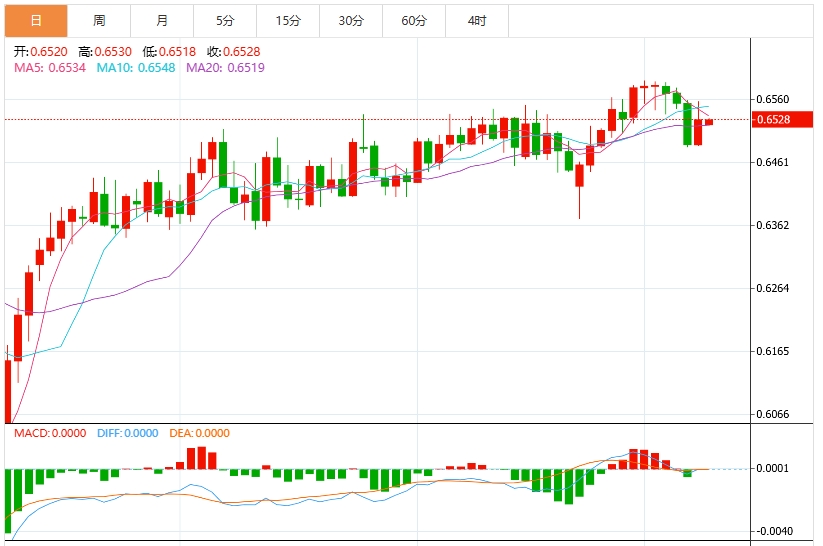Click the DEA: 0.0000 label

pyautogui.click(x=199, y=433)
